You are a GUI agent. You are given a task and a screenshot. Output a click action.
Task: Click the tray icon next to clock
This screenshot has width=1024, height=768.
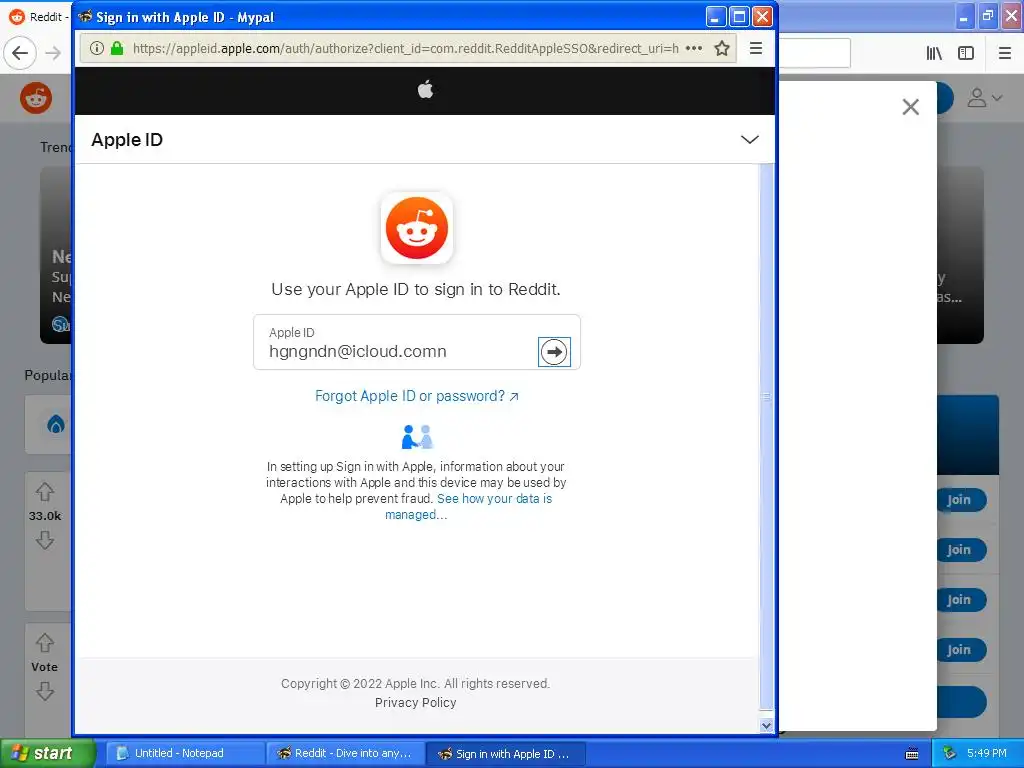click(950, 753)
